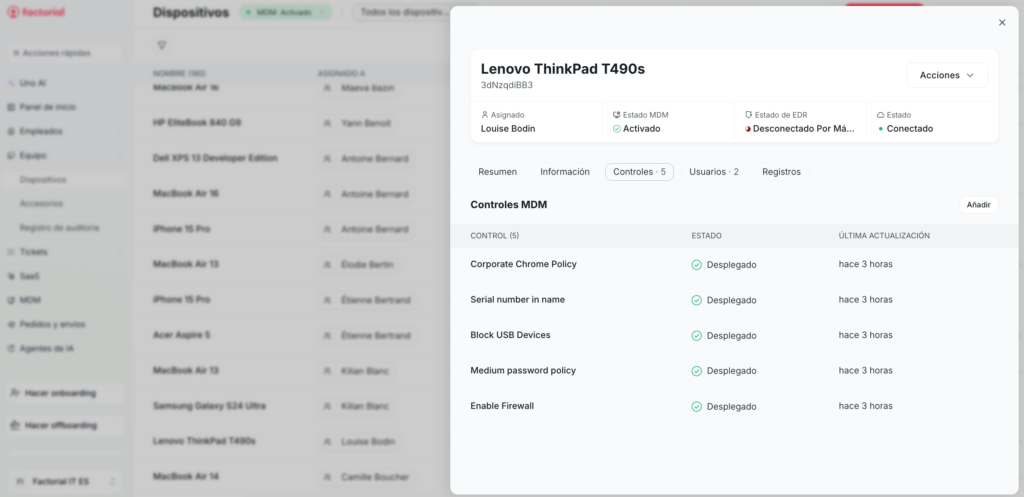Screen dimensions: 1024x497
Task: Click the Factorial logo icon
Action: click(13, 13)
